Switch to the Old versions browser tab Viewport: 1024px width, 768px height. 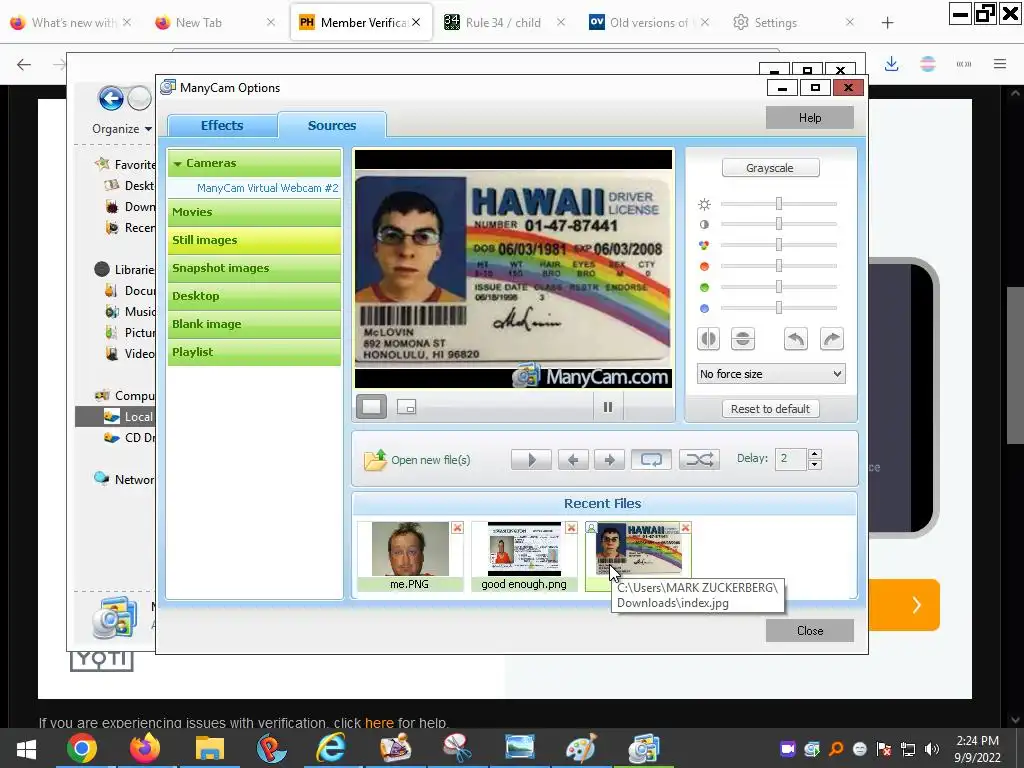pyautogui.click(x=649, y=23)
